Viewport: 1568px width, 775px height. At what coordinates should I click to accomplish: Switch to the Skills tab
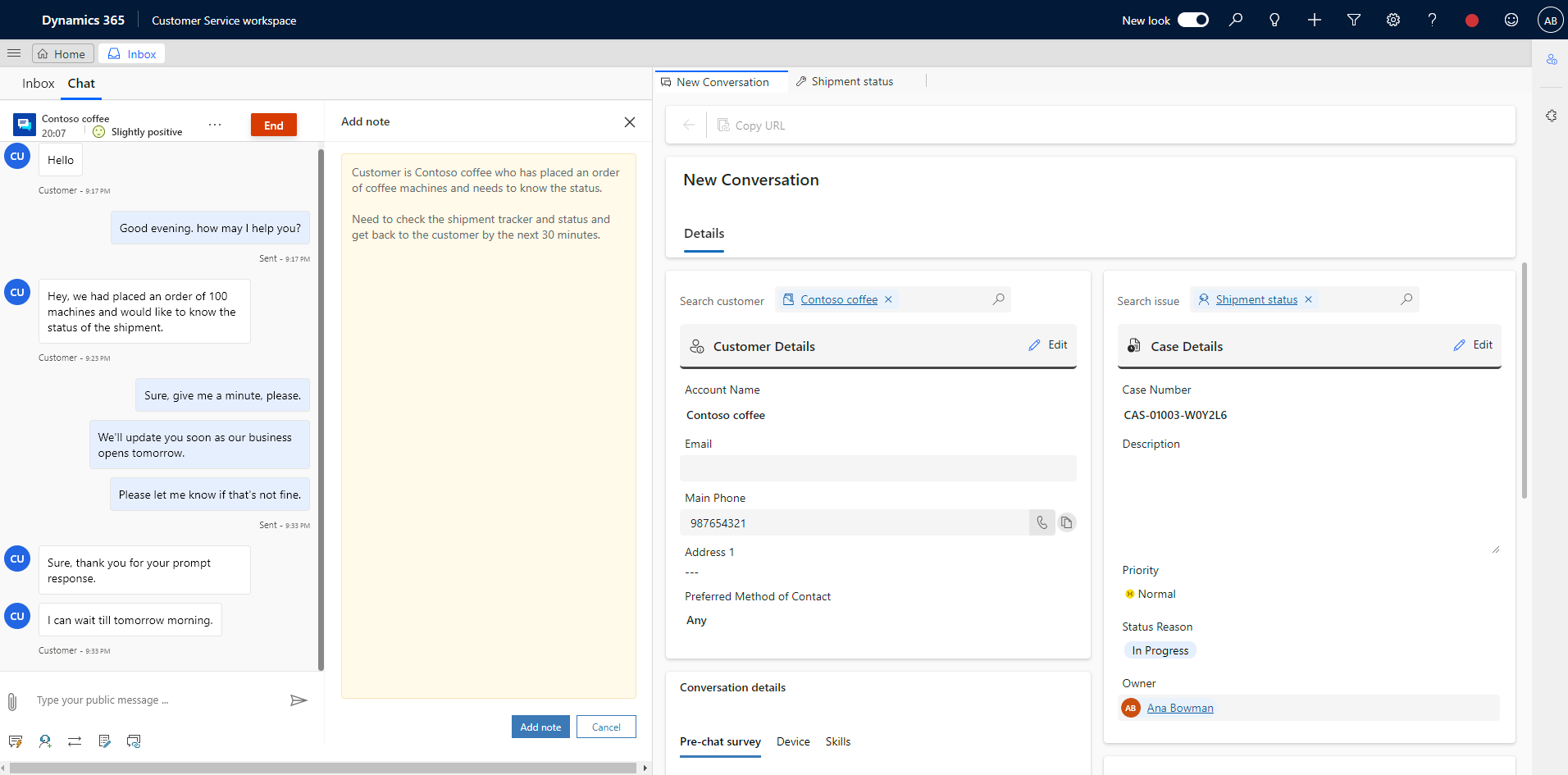click(837, 742)
